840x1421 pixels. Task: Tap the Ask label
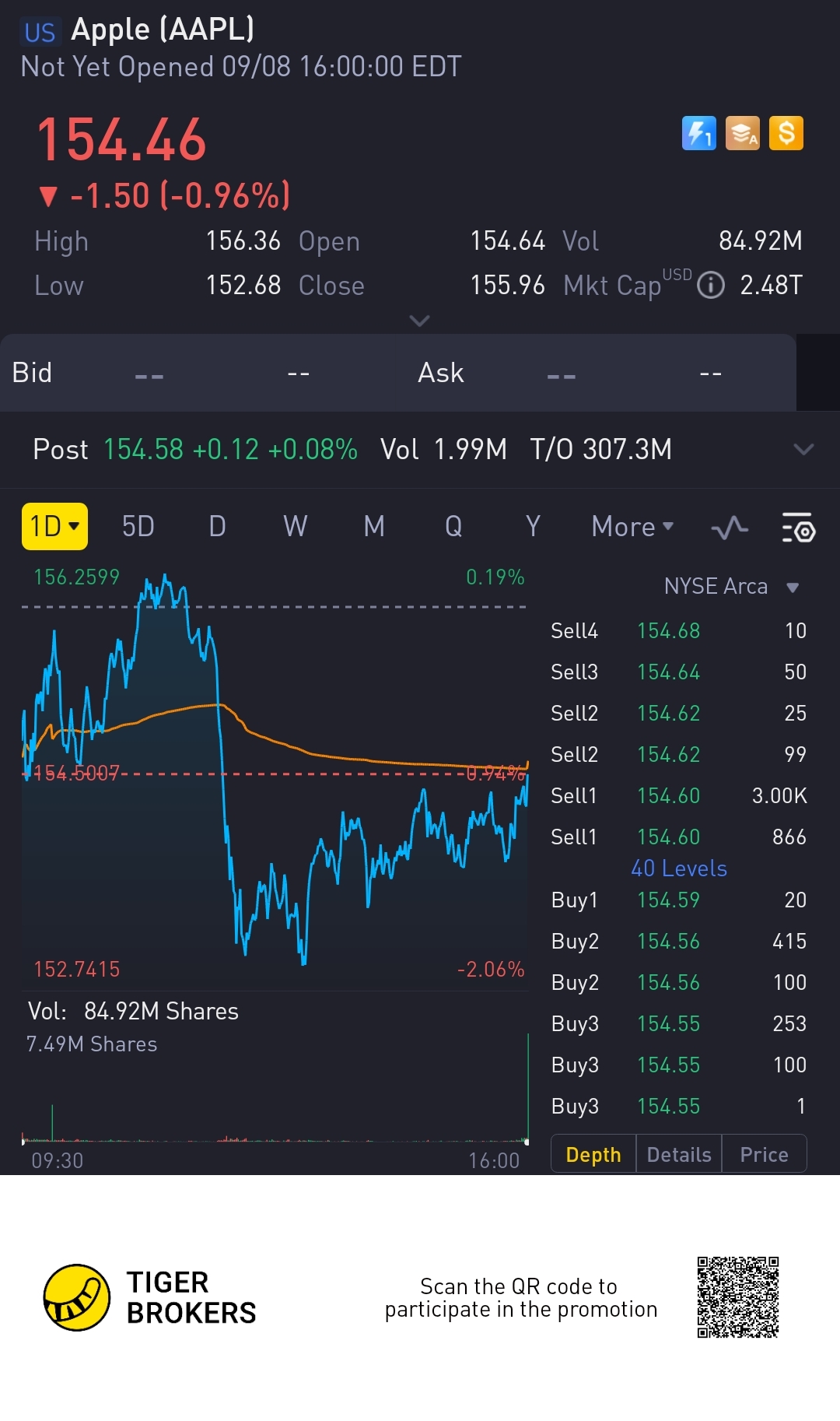pyautogui.click(x=441, y=373)
